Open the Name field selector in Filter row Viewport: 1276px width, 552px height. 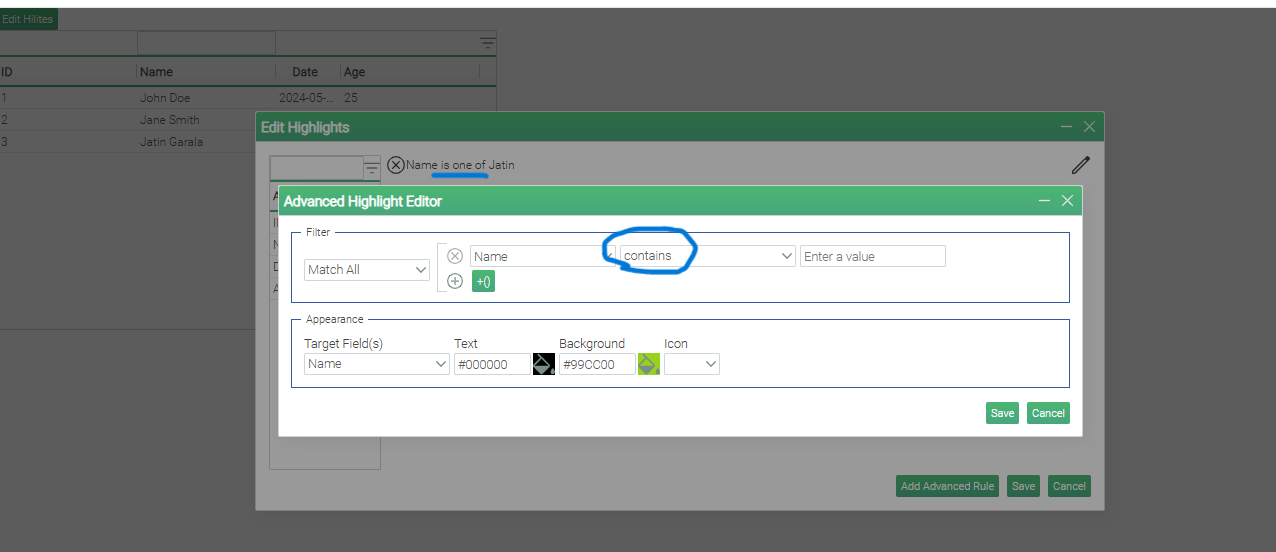pos(541,256)
